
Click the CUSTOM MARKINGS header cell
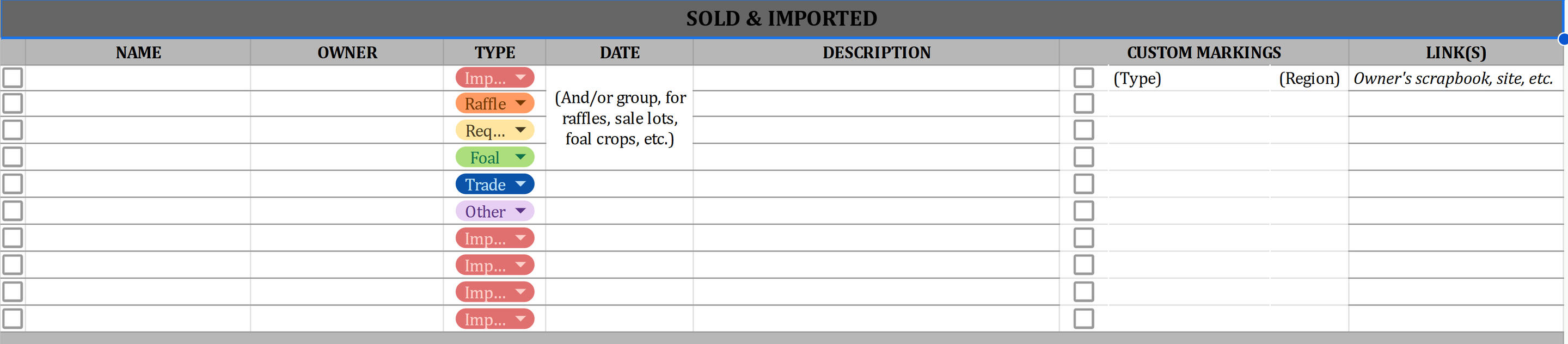(1203, 53)
